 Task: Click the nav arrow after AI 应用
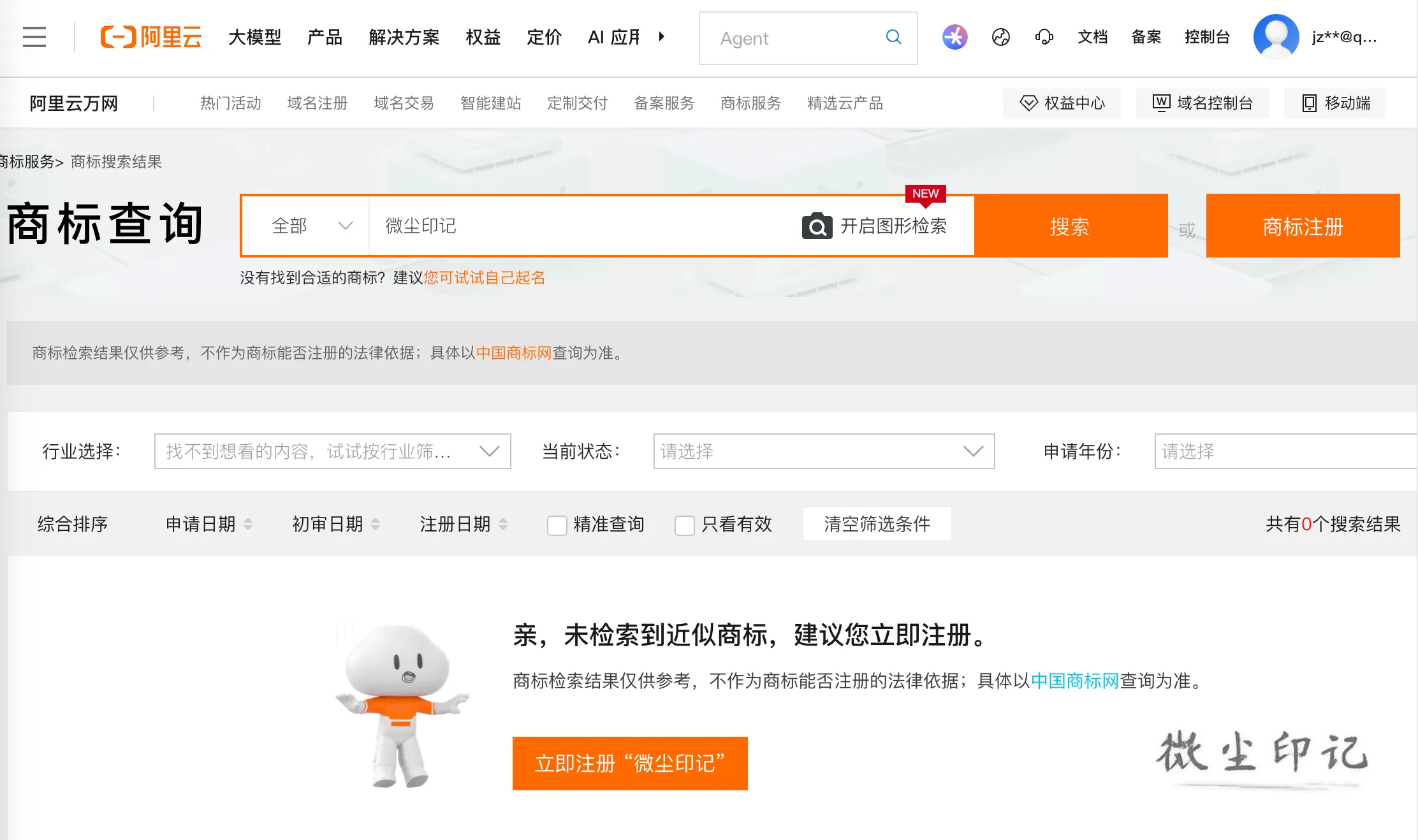coord(661,37)
